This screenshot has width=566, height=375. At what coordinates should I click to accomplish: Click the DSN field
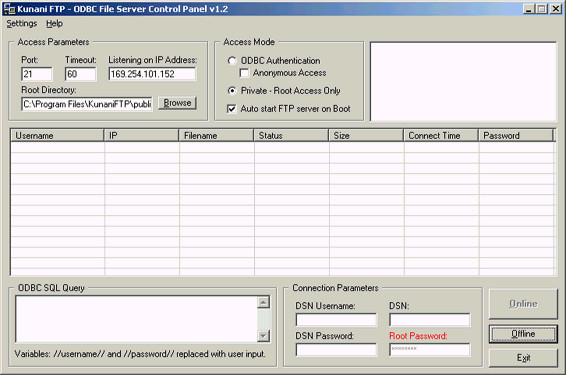tap(430, 320)
